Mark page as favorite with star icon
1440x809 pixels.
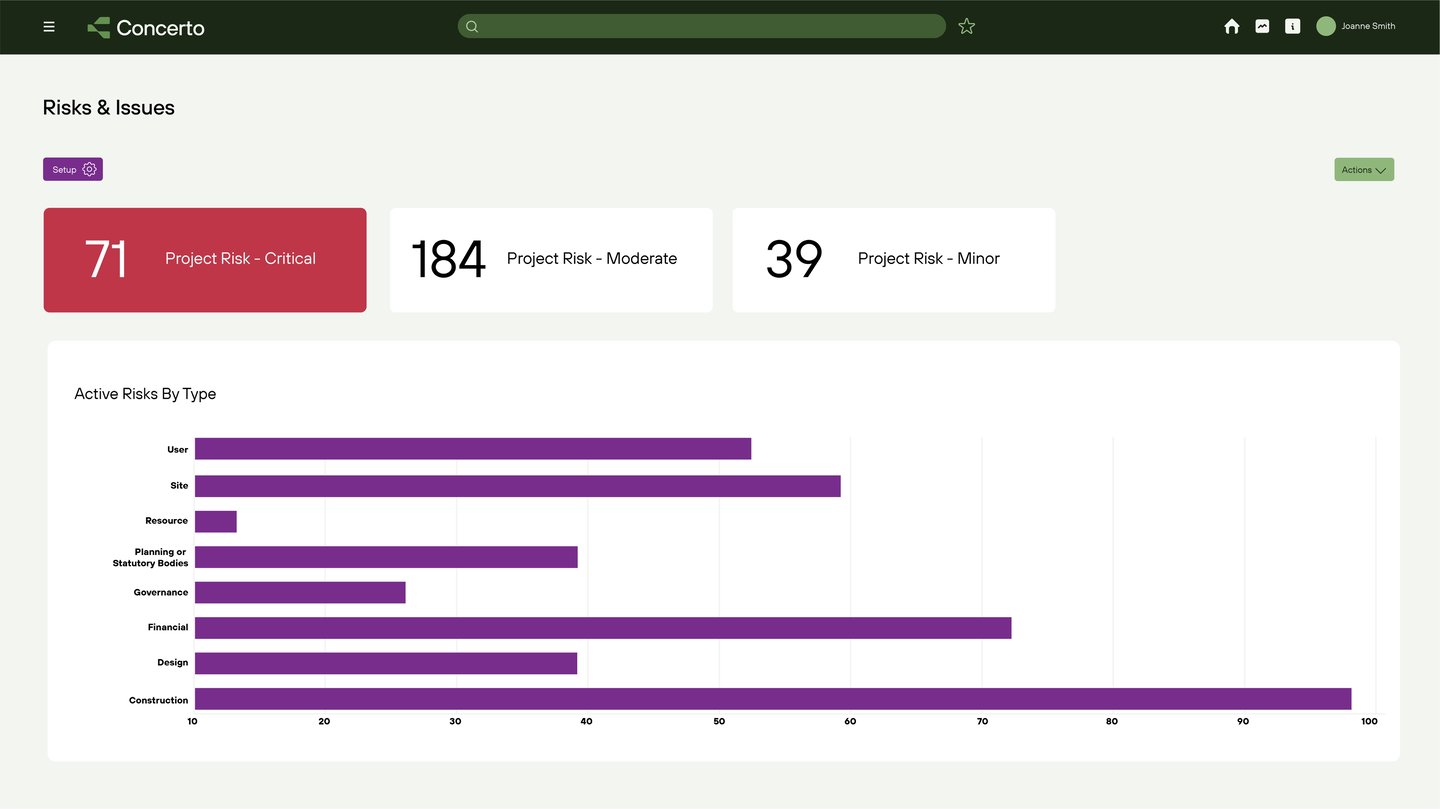[966, 27]
